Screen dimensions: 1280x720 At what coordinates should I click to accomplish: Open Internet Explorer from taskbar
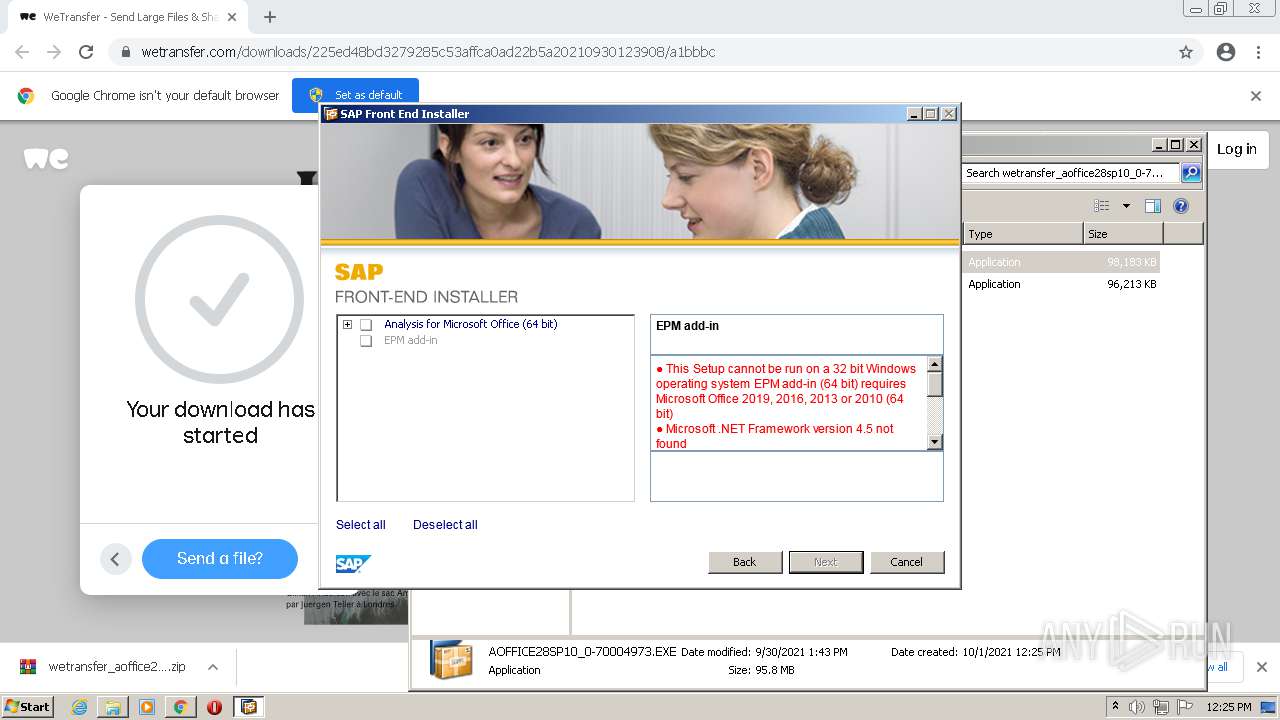(79, 707)
